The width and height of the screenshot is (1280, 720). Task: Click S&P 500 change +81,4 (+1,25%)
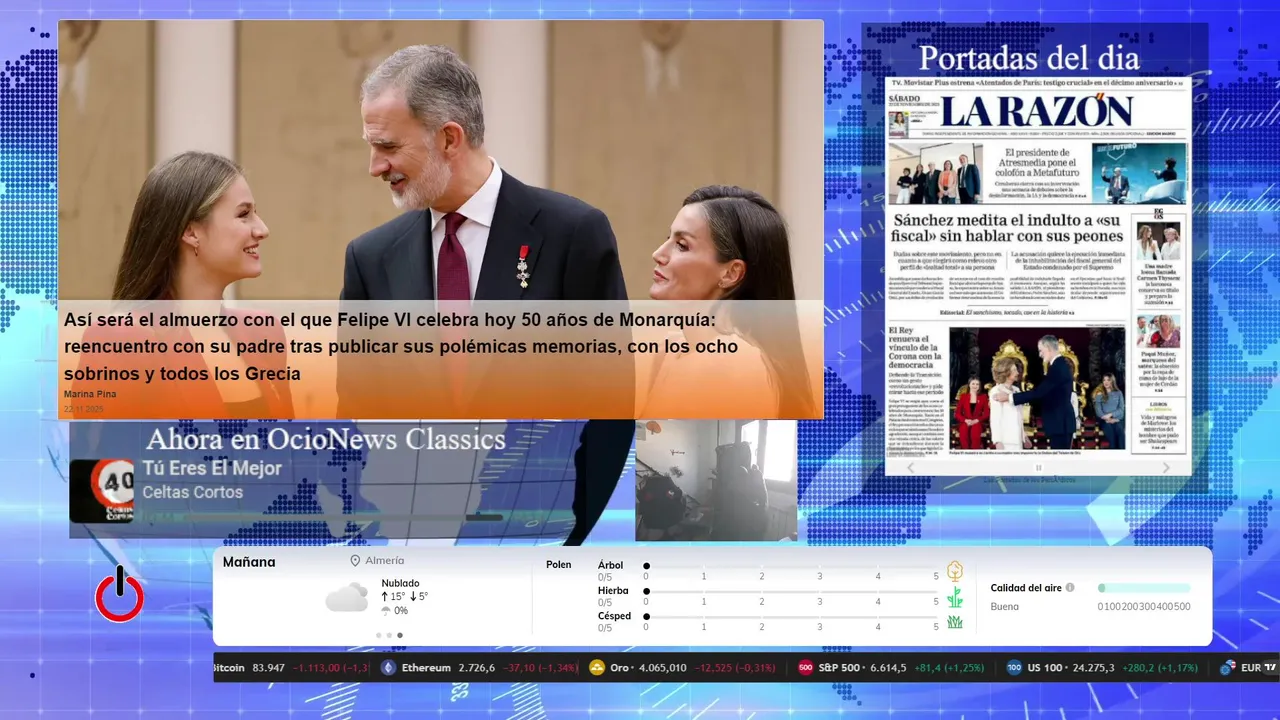(x=949, y=667)
